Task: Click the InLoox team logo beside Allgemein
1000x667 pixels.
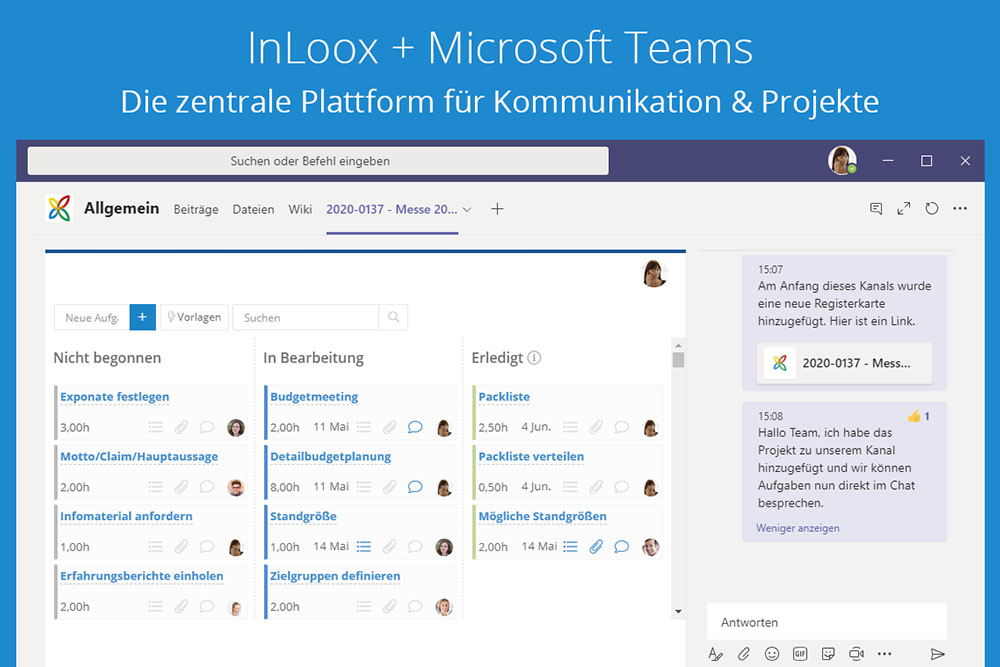Action: click(59, 209)
